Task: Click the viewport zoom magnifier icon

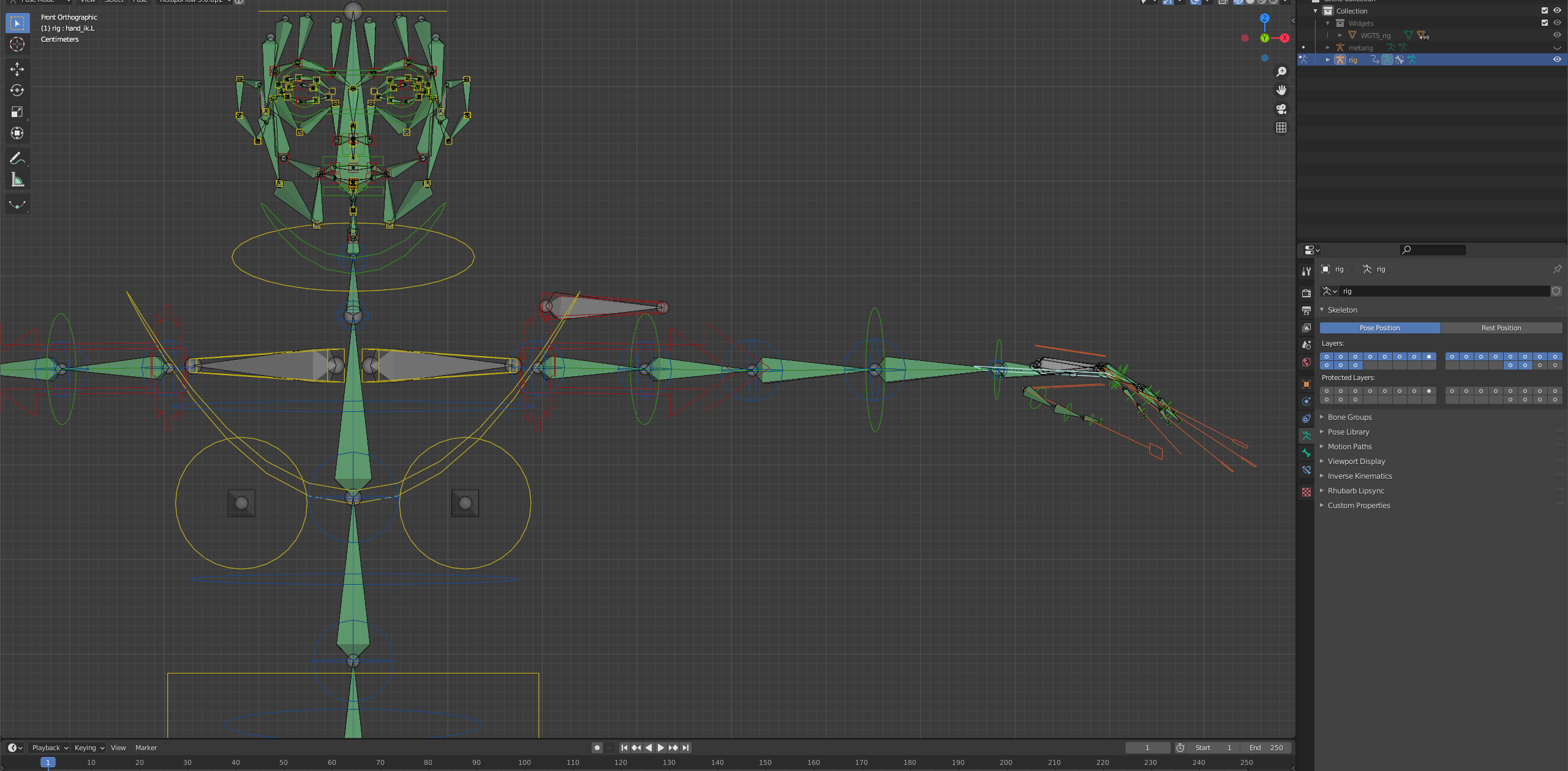Action: 1281,72
